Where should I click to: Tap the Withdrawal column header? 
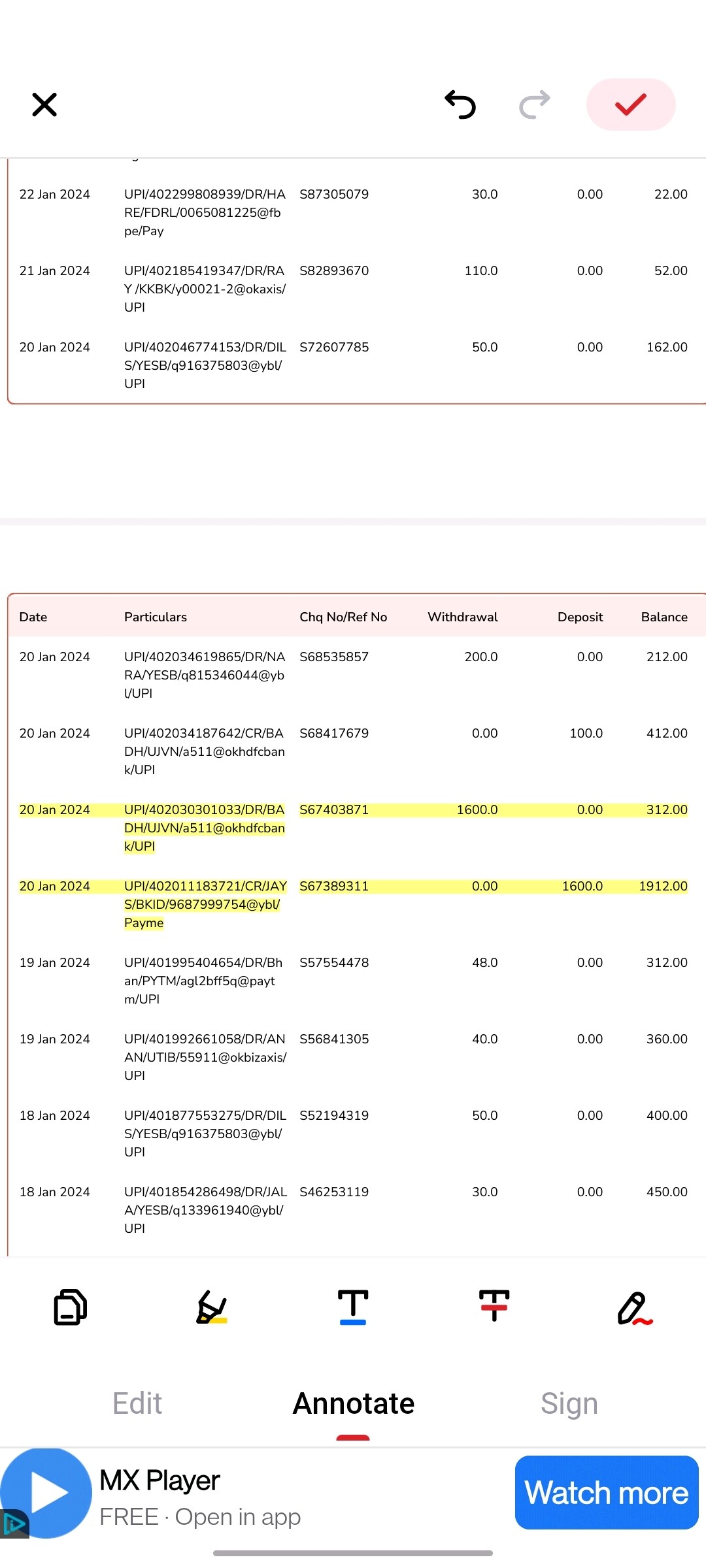point(462,617)
